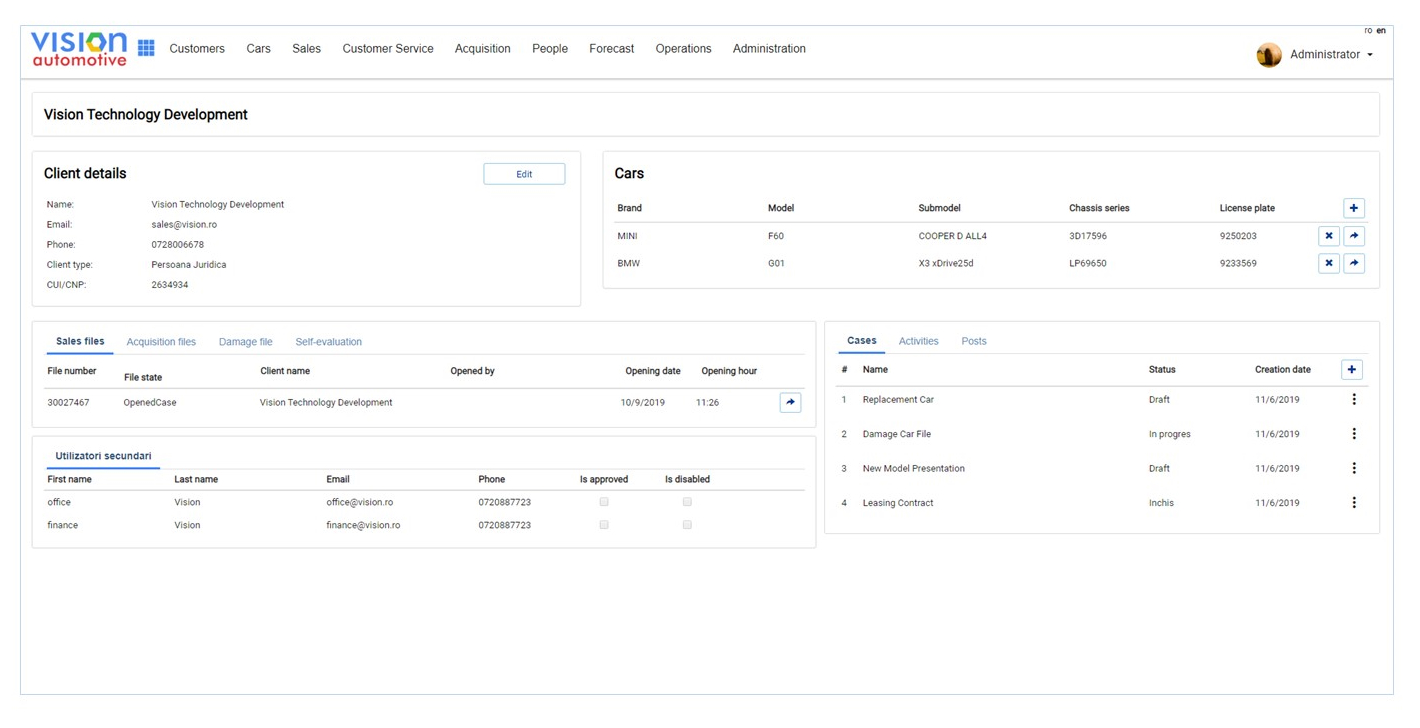Toggle Is disabled for finance user

[x=687, y=525]
